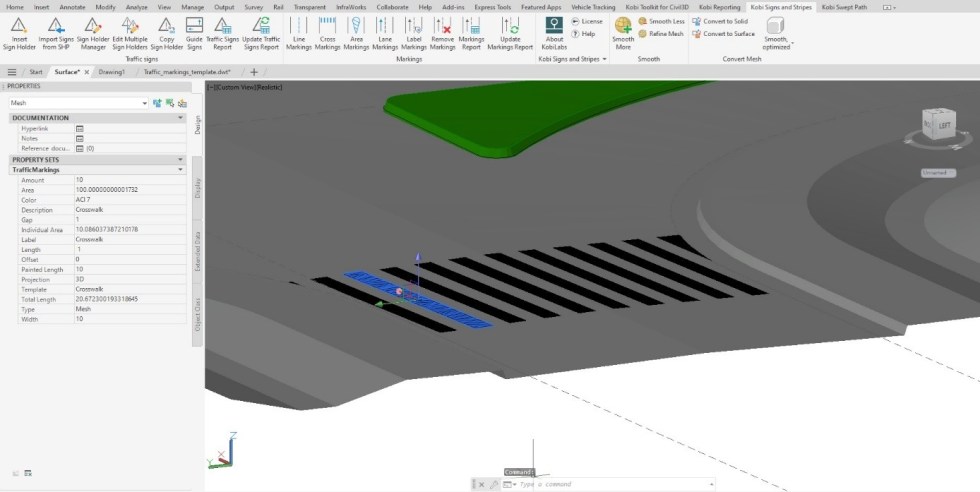
Task: Switch to the Drawing1 file tab
Action: point(111,72)
